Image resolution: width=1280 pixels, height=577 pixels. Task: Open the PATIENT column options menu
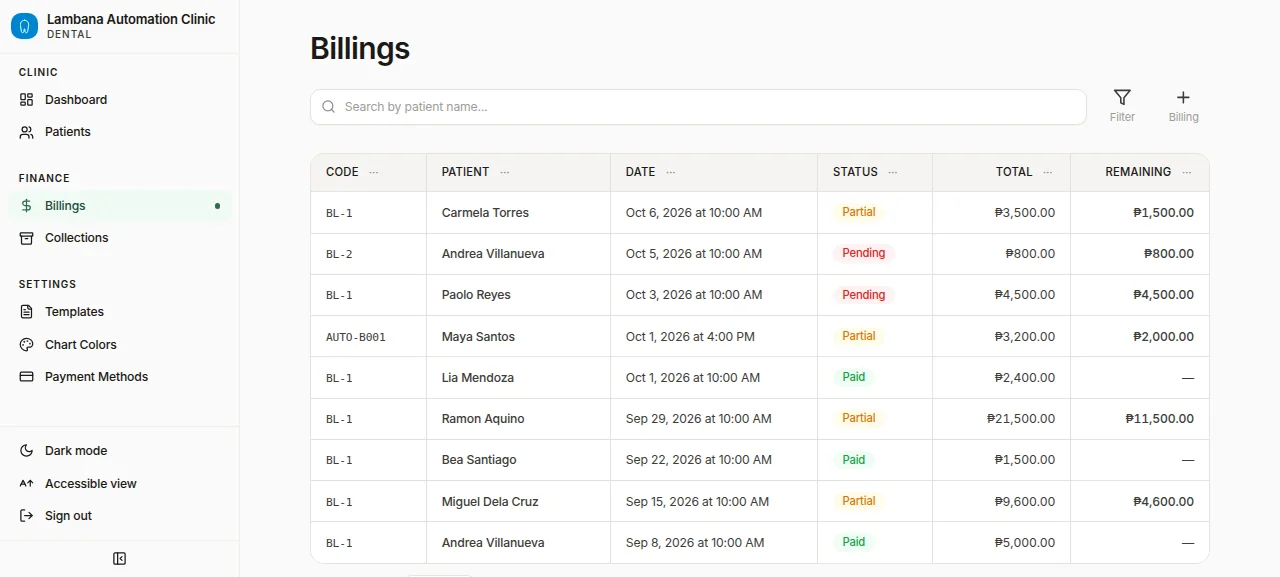tap(505, 172)
